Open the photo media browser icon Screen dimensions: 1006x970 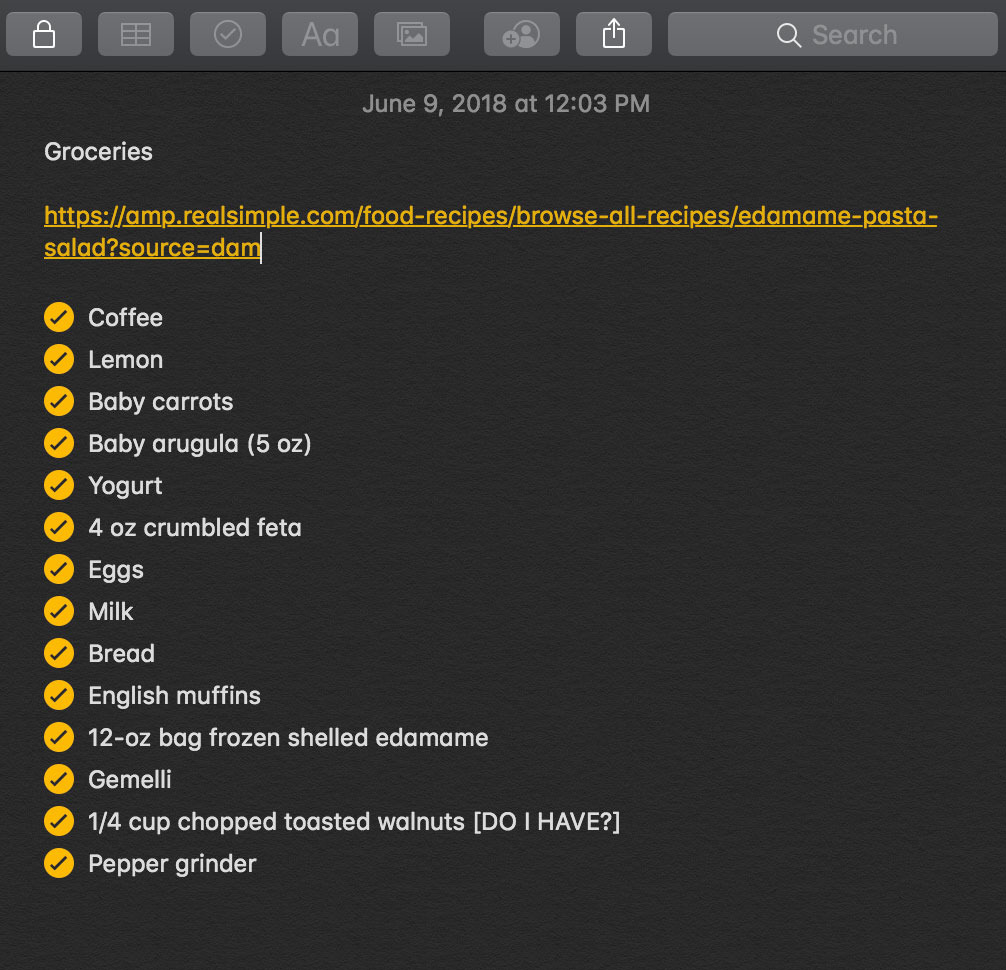tap(412, 35)
